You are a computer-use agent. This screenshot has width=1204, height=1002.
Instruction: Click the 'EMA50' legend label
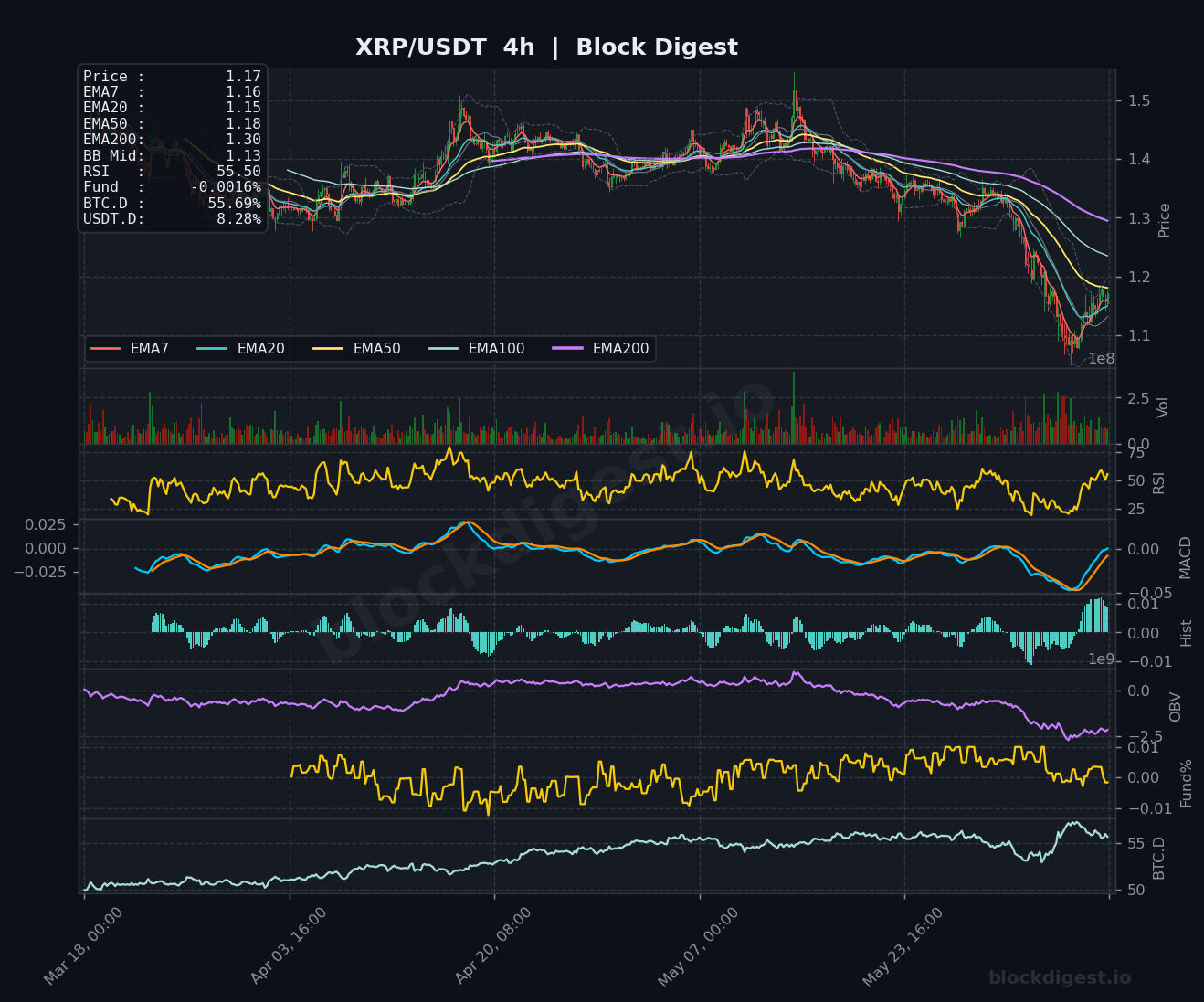pos(377,349)
